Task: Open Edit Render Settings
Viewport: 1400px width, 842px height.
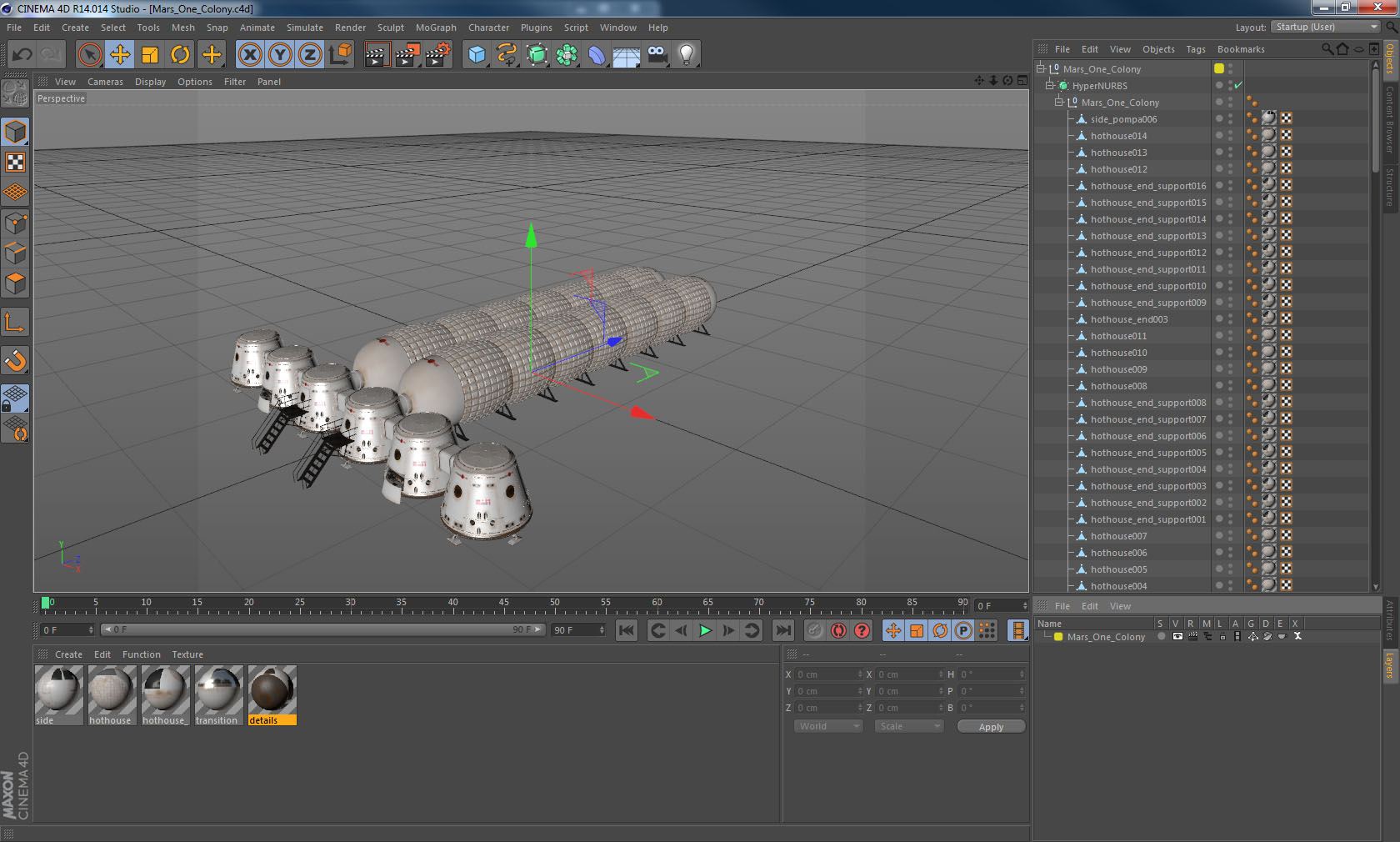Action: point(438,55)
